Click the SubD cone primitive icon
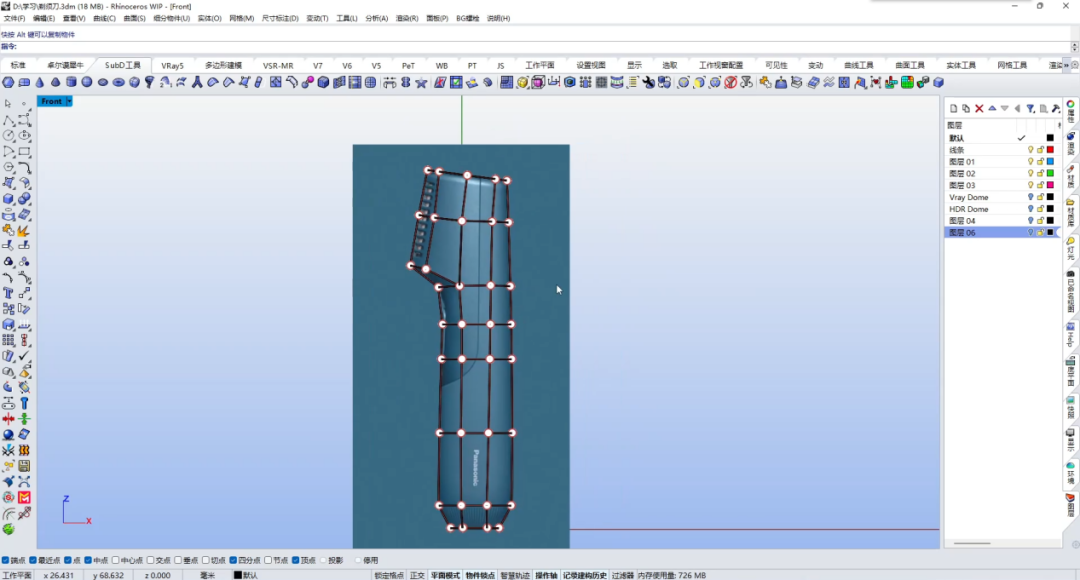This screenshot has width=1080, height=580. tap(40, 83)
